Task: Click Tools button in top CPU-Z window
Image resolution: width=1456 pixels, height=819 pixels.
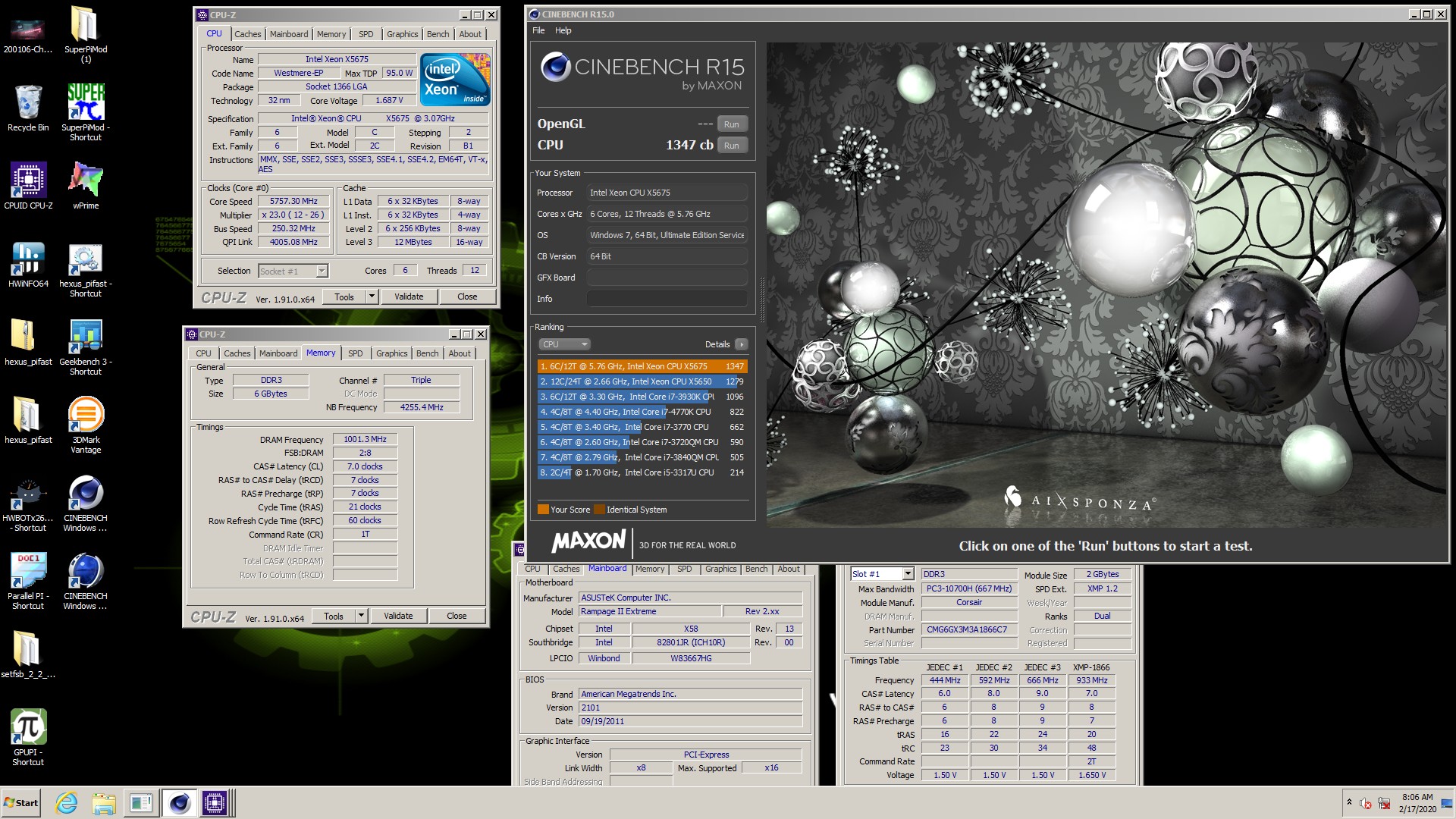Action: (344, 297)
